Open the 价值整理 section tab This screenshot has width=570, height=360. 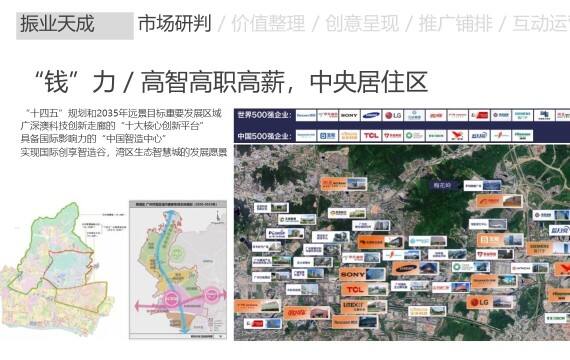(268, 24)
